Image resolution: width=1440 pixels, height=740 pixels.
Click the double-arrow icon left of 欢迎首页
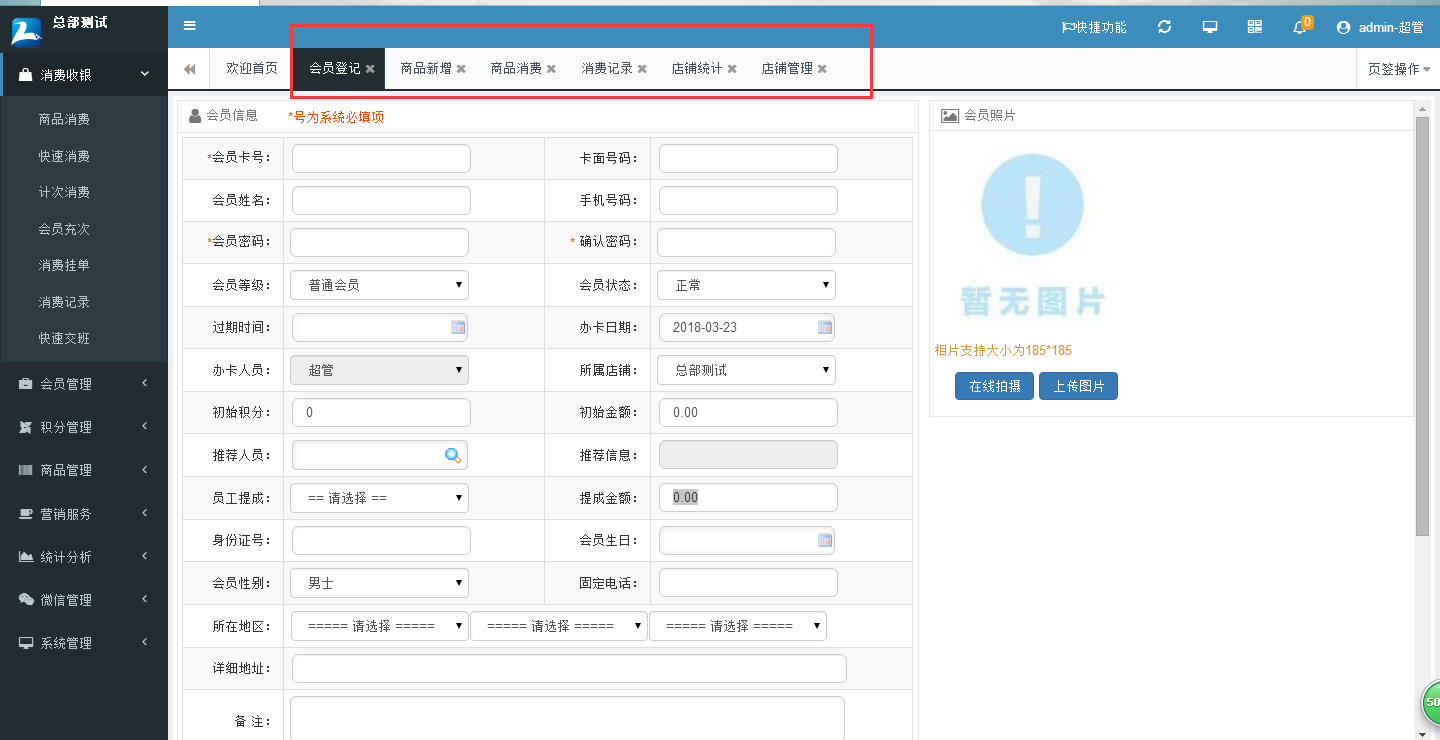189,68
